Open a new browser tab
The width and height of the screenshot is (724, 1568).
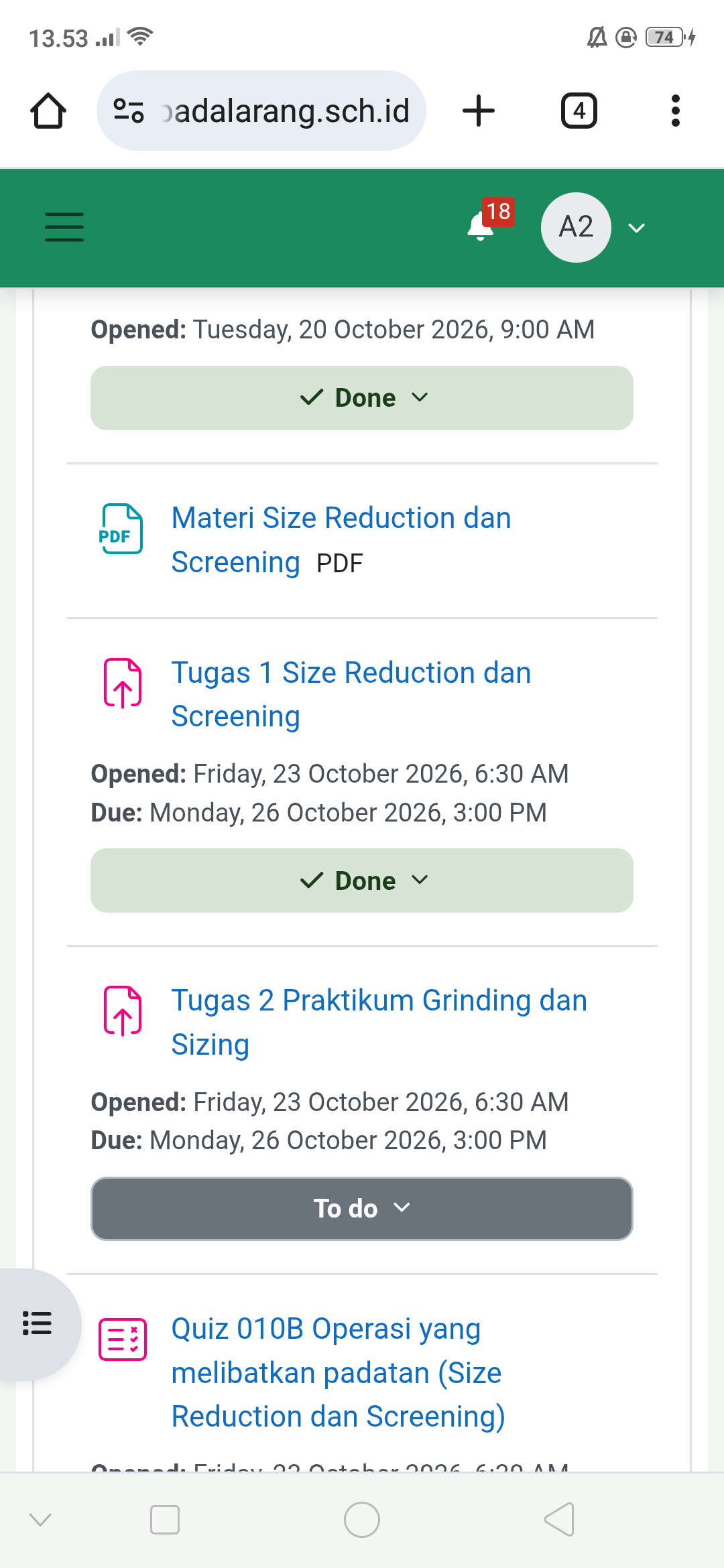(479, 111)
